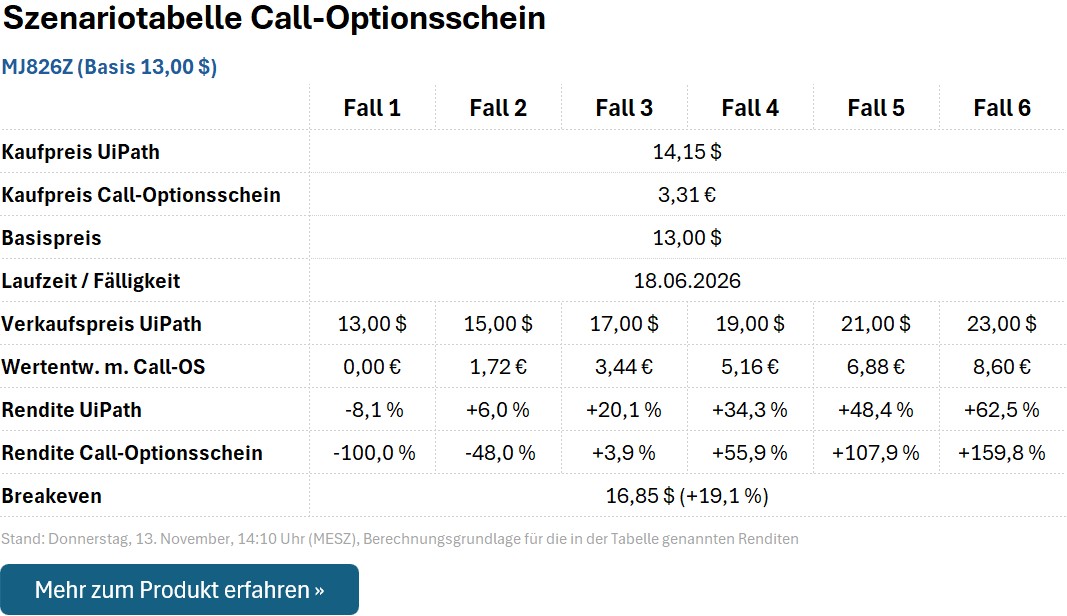Click the 'Szenariotabelle Call-Optionsschein' heading

[x=273, y=19]
